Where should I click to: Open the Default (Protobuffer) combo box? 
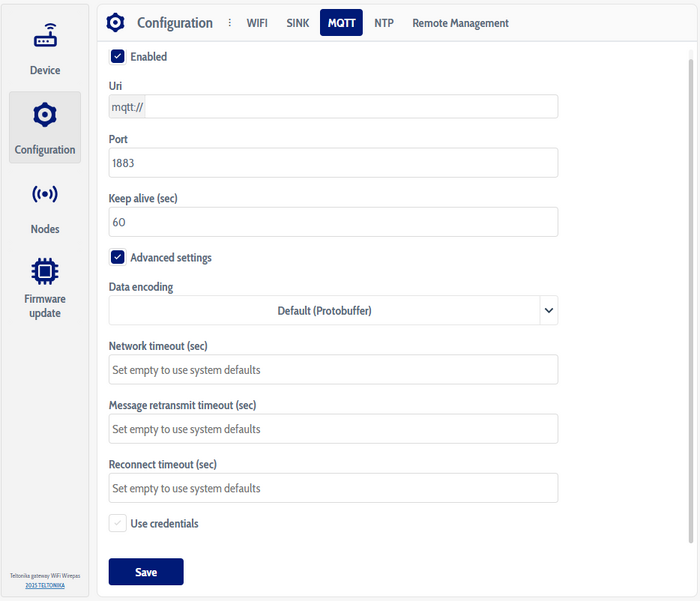click(324, 311)
